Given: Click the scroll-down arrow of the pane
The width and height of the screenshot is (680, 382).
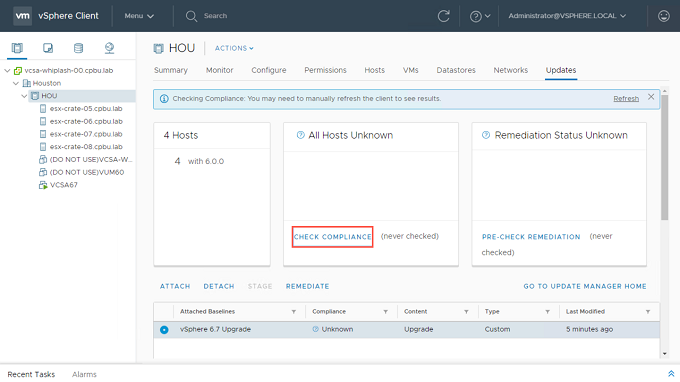Looking at the screenshot, I should point(664,354).
